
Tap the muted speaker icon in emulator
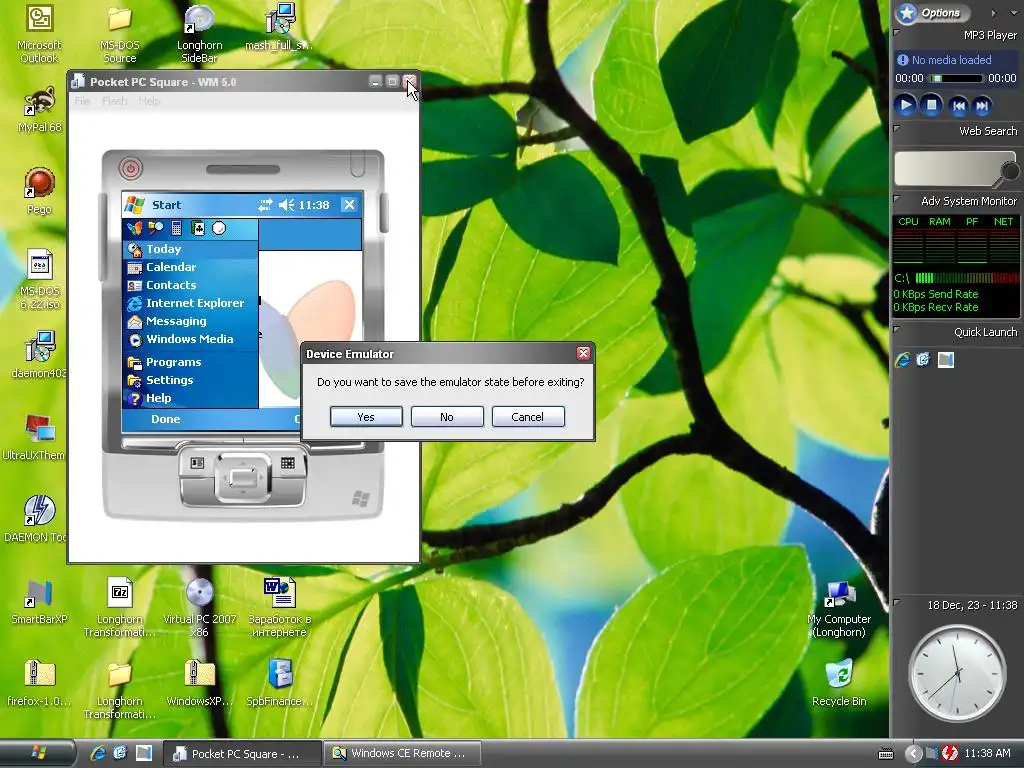click(x=286, y=205)
